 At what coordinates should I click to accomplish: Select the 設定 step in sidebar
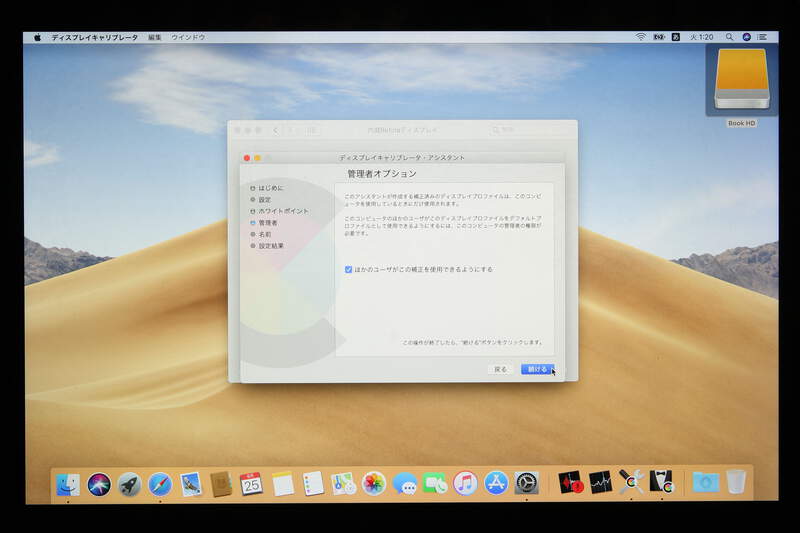click(x=261, y=200)
